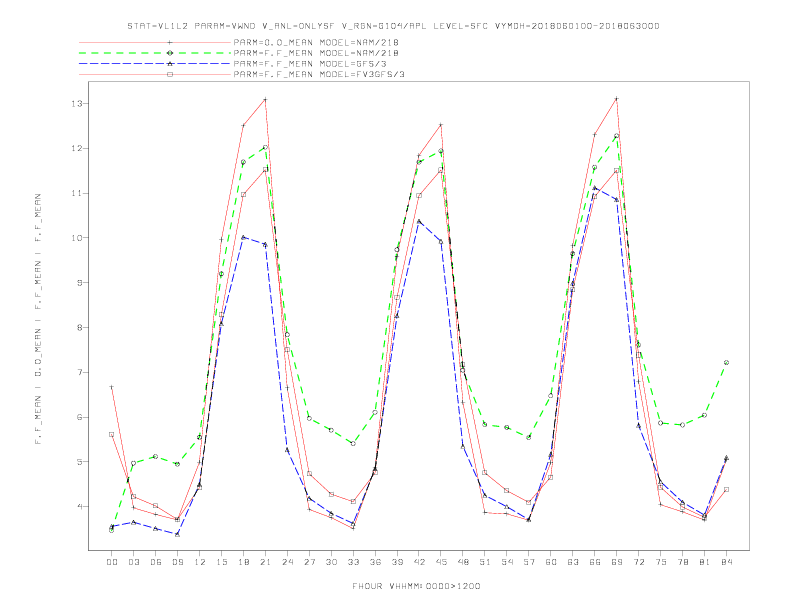Image resolution: width=792 pixels, height=612 pixels.
Task: Click x-axis tick label 42
Action: pos(419,562)
